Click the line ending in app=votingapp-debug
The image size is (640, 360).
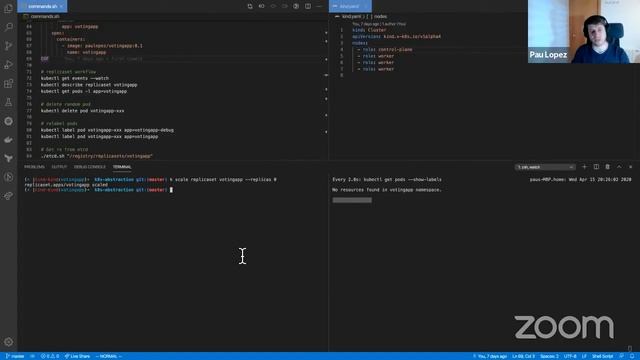107,130
